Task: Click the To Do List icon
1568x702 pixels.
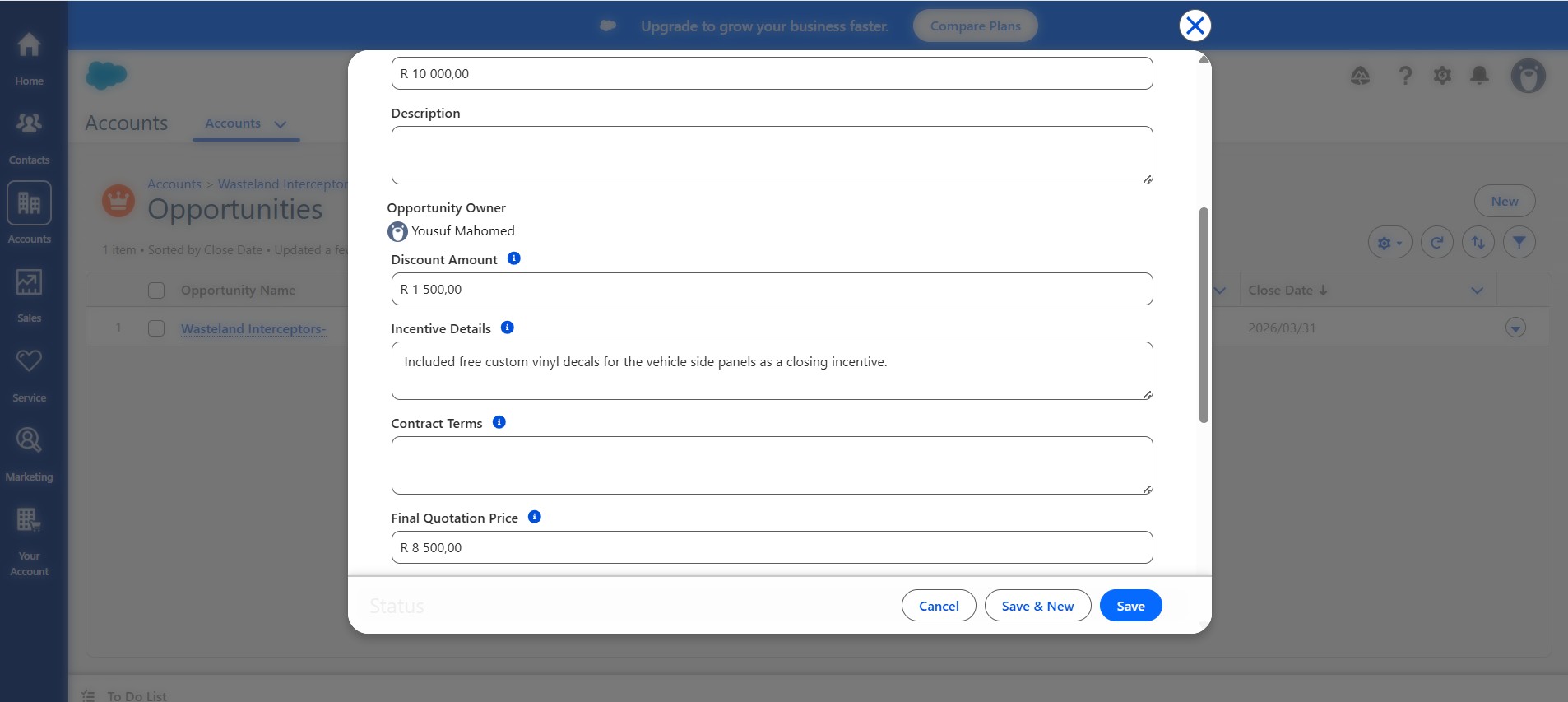Action: 89,696
